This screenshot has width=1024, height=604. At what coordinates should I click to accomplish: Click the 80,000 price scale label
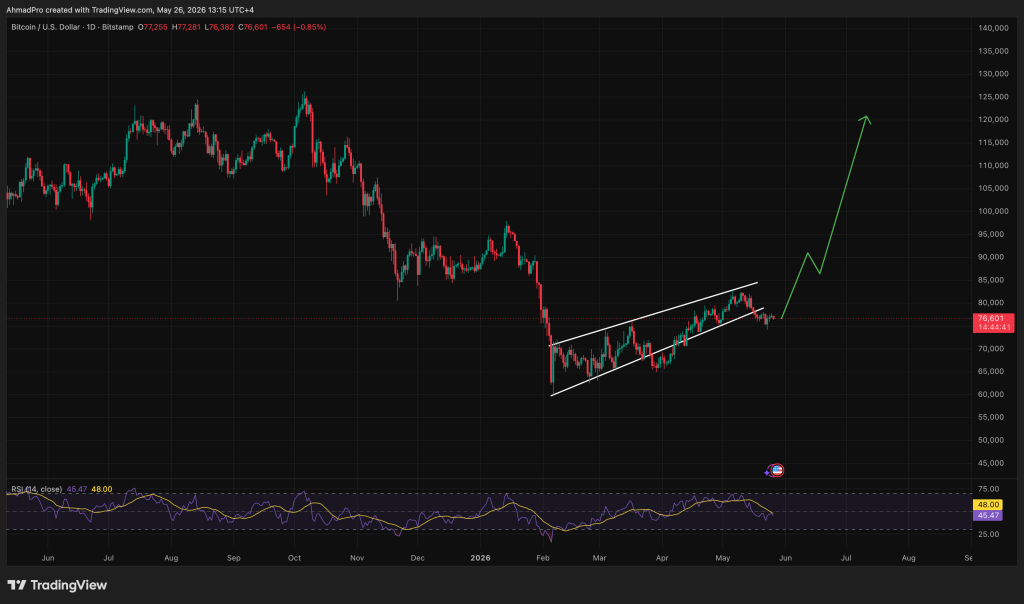(991, 303)
